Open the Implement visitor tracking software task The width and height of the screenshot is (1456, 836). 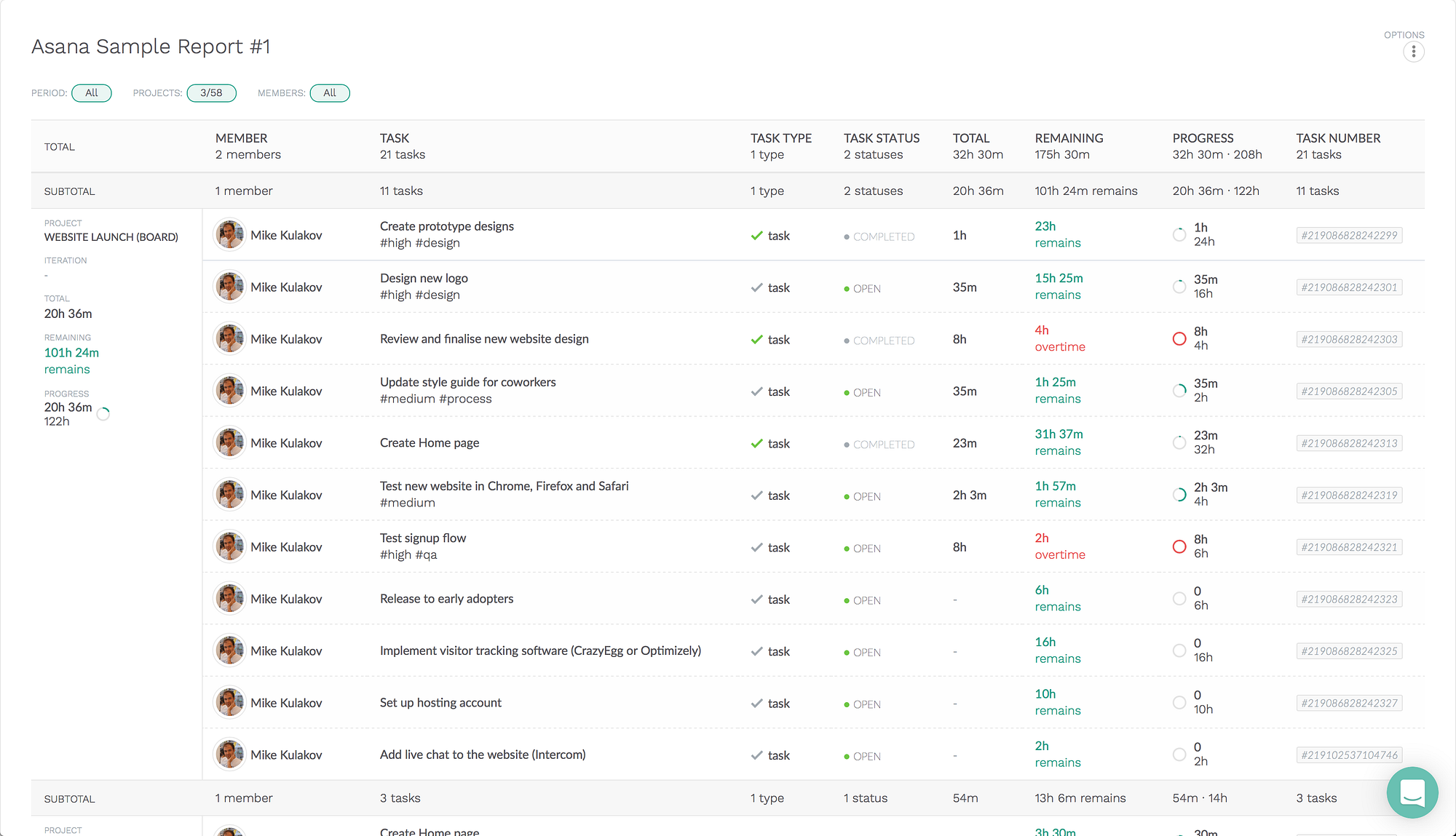(540, 651)
